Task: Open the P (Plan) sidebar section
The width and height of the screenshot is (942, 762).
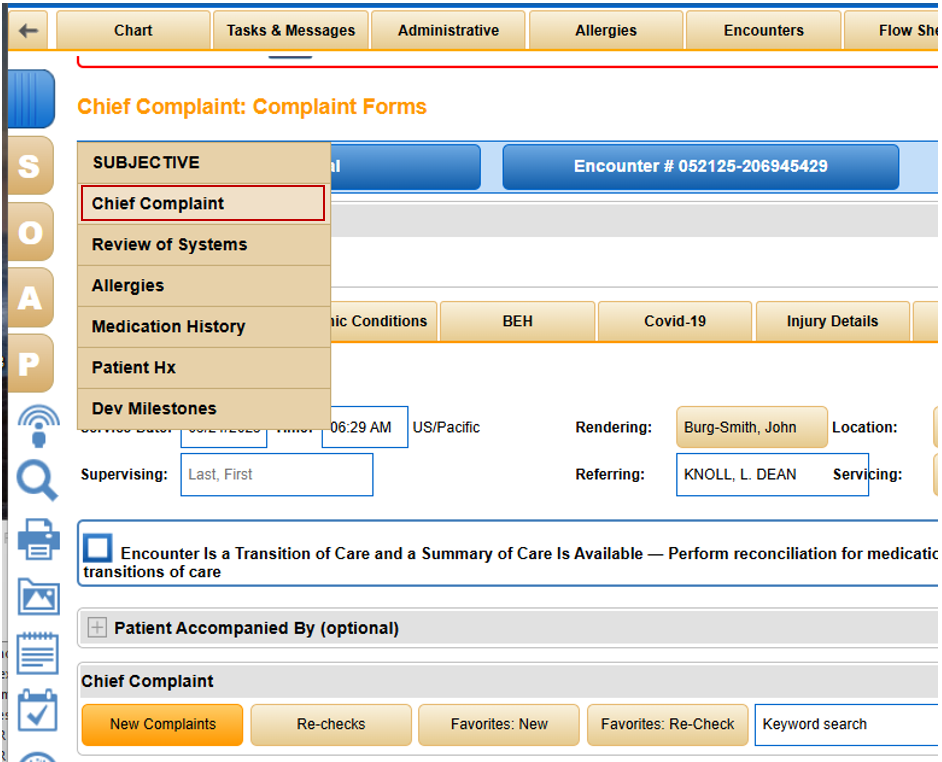Action: (30, 364)
